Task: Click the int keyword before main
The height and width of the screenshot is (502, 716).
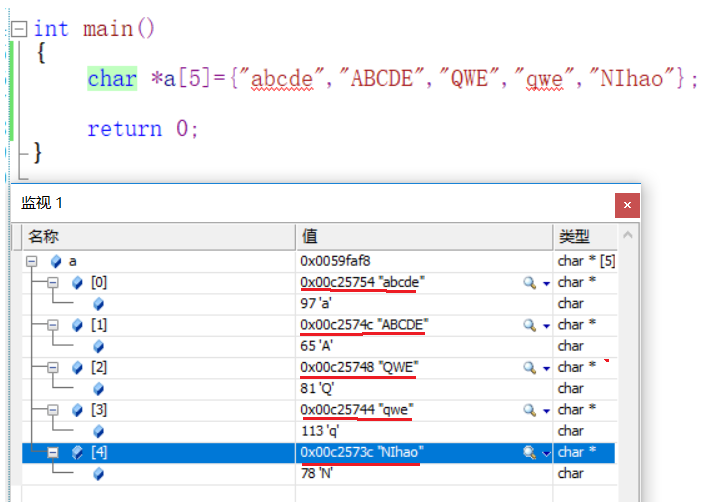Action: click(51, 29)
